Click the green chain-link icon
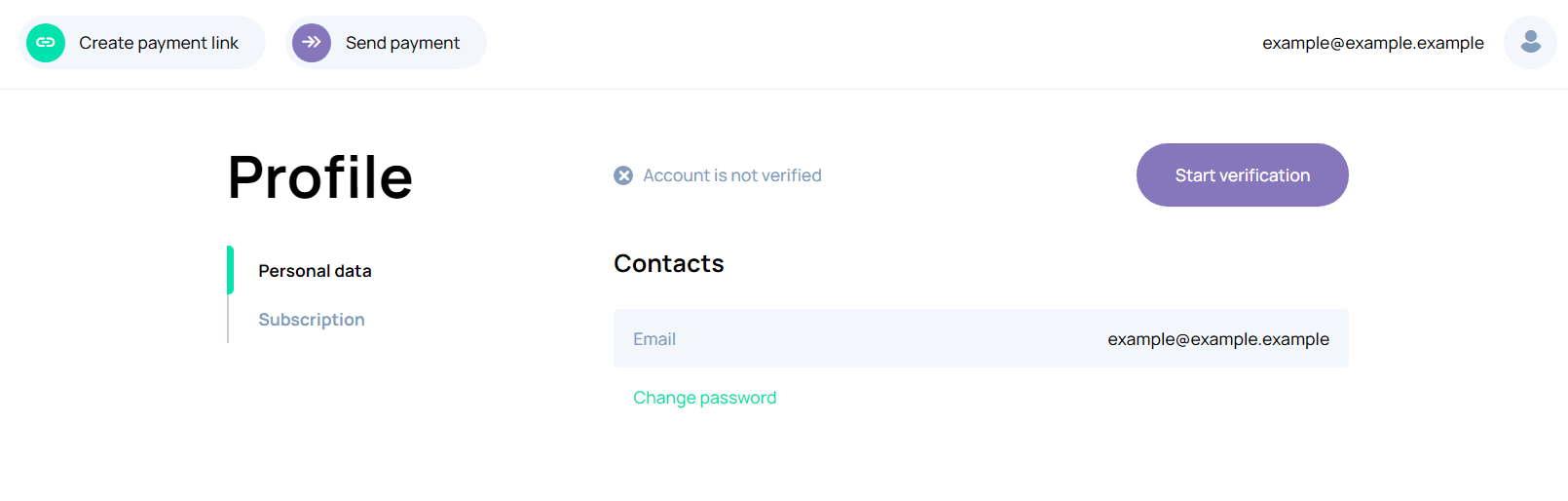Viewport: 1568px width, 501px height. 46,43
